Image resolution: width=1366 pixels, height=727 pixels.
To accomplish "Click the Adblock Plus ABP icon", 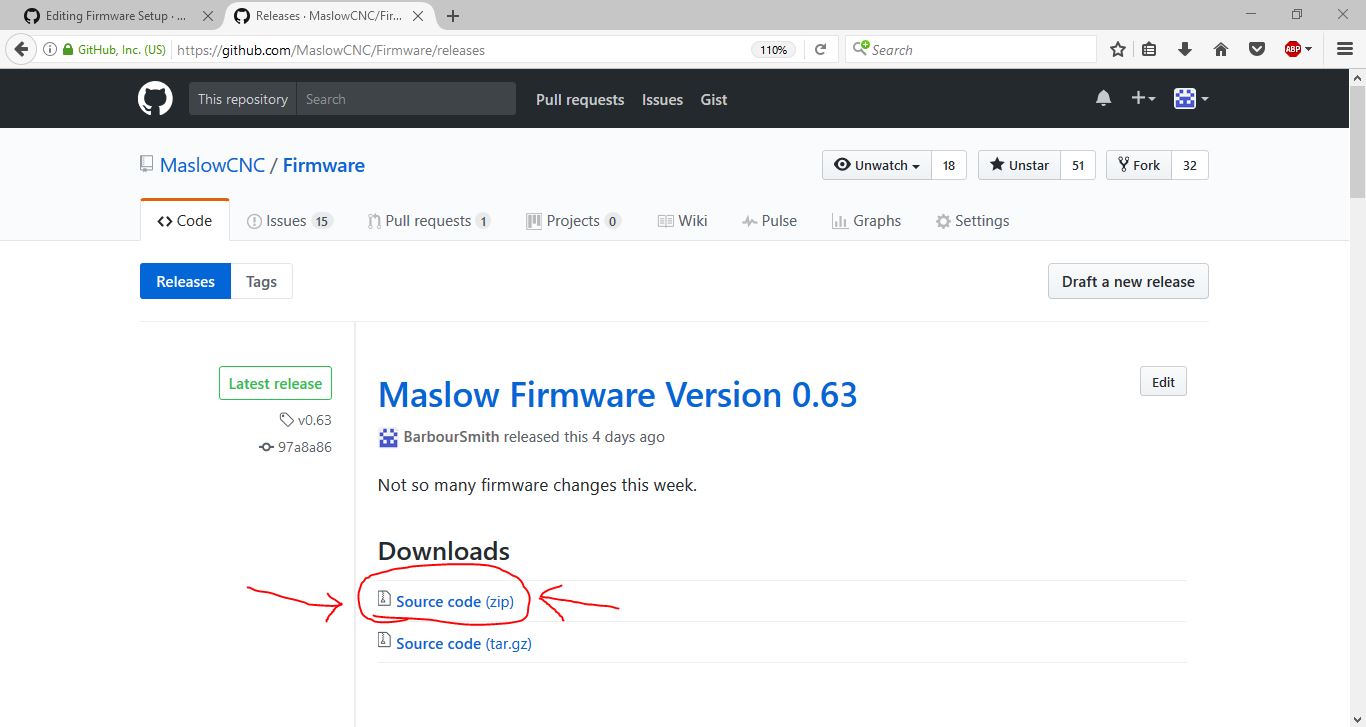I will [1293, 49].
